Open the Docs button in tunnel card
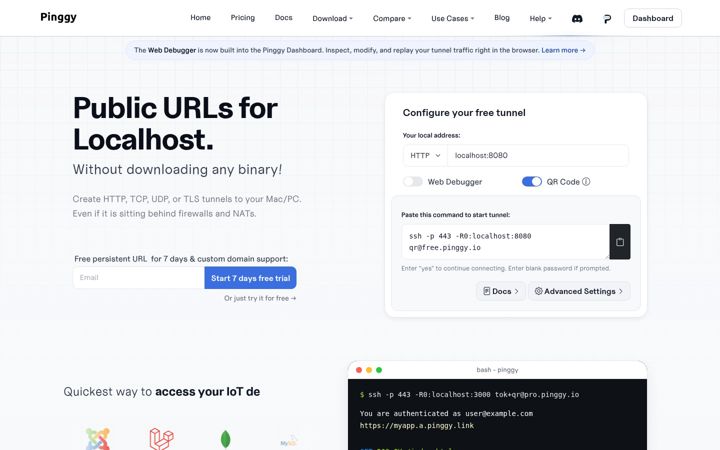 click(501, 291)
